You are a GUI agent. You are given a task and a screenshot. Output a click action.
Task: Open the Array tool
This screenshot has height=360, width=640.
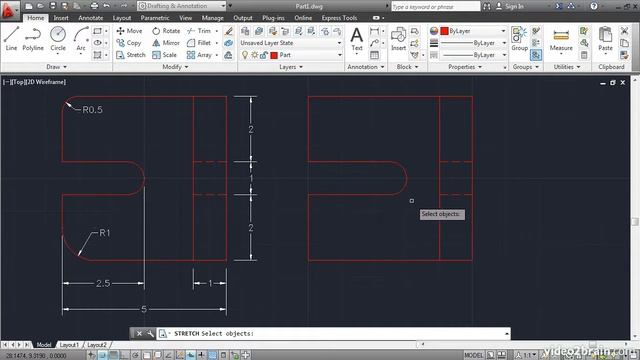(199, 55)
